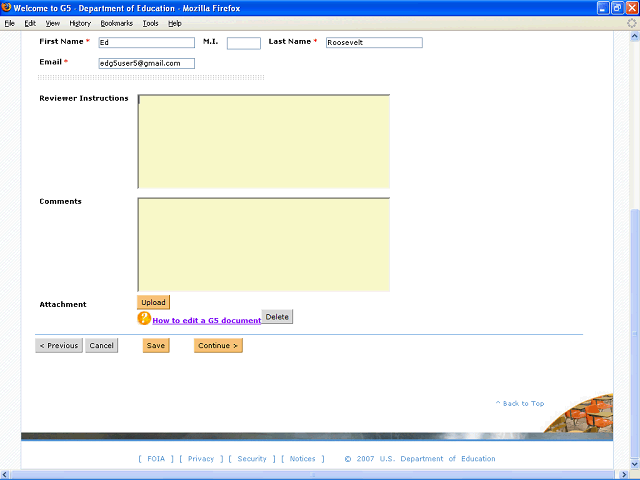Click the '2007 U.S. Department of Education' text
The height and width of the screenshot is (480, 640).
point(426,459)
